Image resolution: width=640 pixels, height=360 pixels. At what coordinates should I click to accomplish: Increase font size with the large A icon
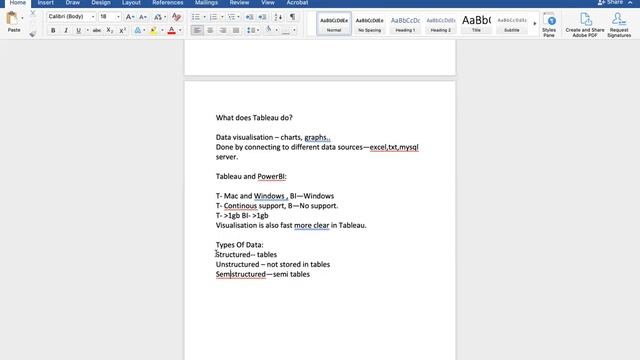(x=129, y=17)
